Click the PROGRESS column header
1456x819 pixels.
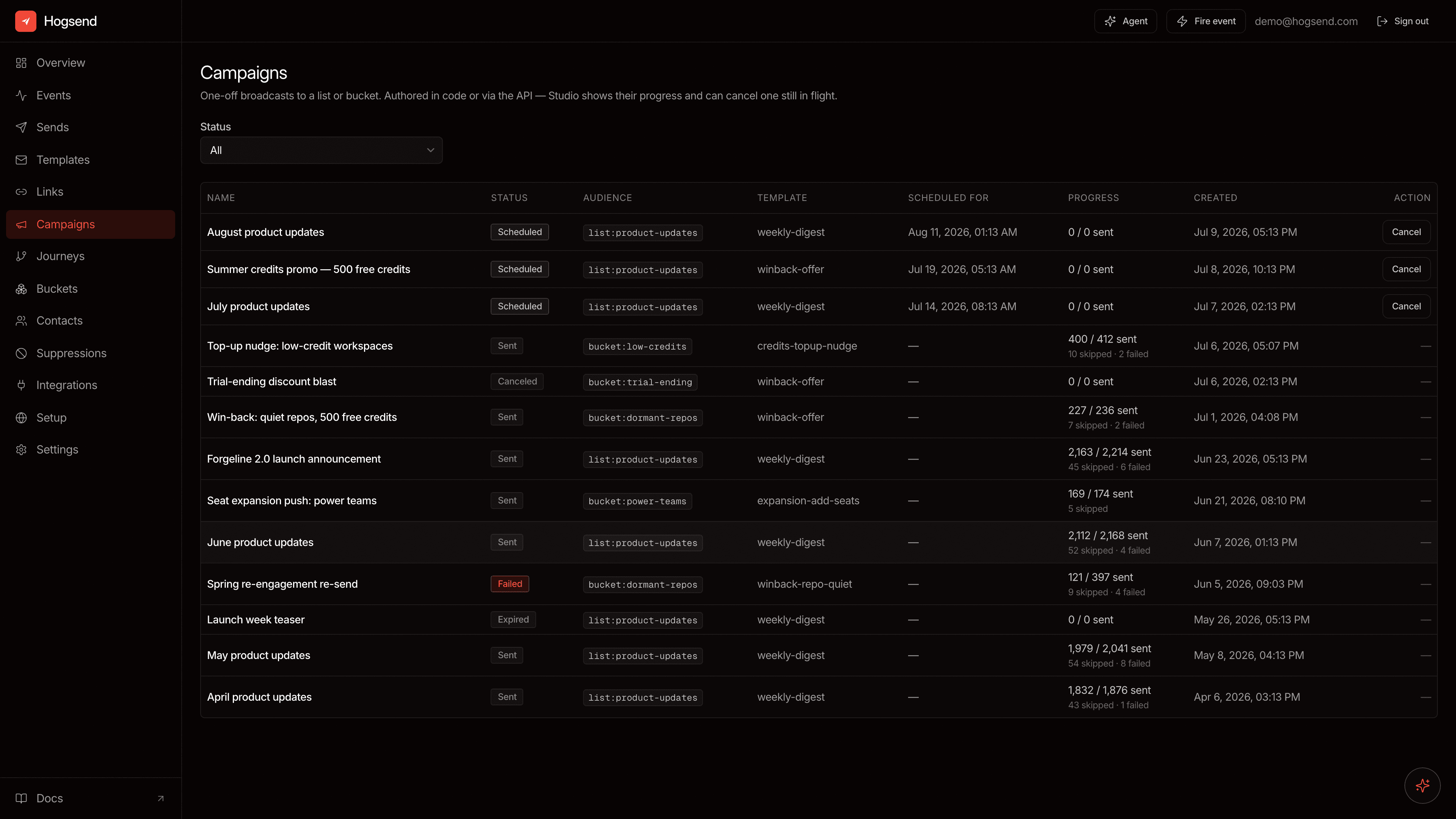point(1093,198)
